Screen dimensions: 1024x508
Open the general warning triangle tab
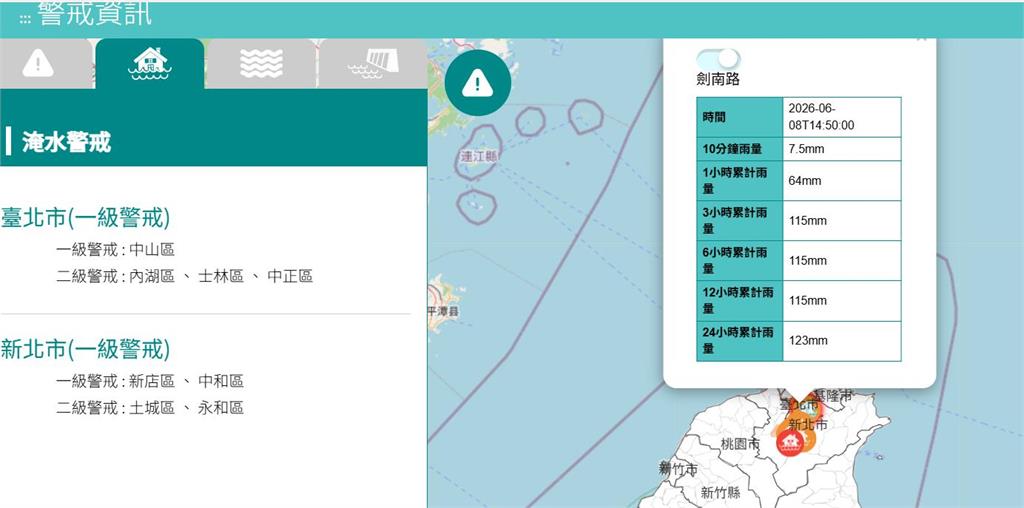click(38, 63)
